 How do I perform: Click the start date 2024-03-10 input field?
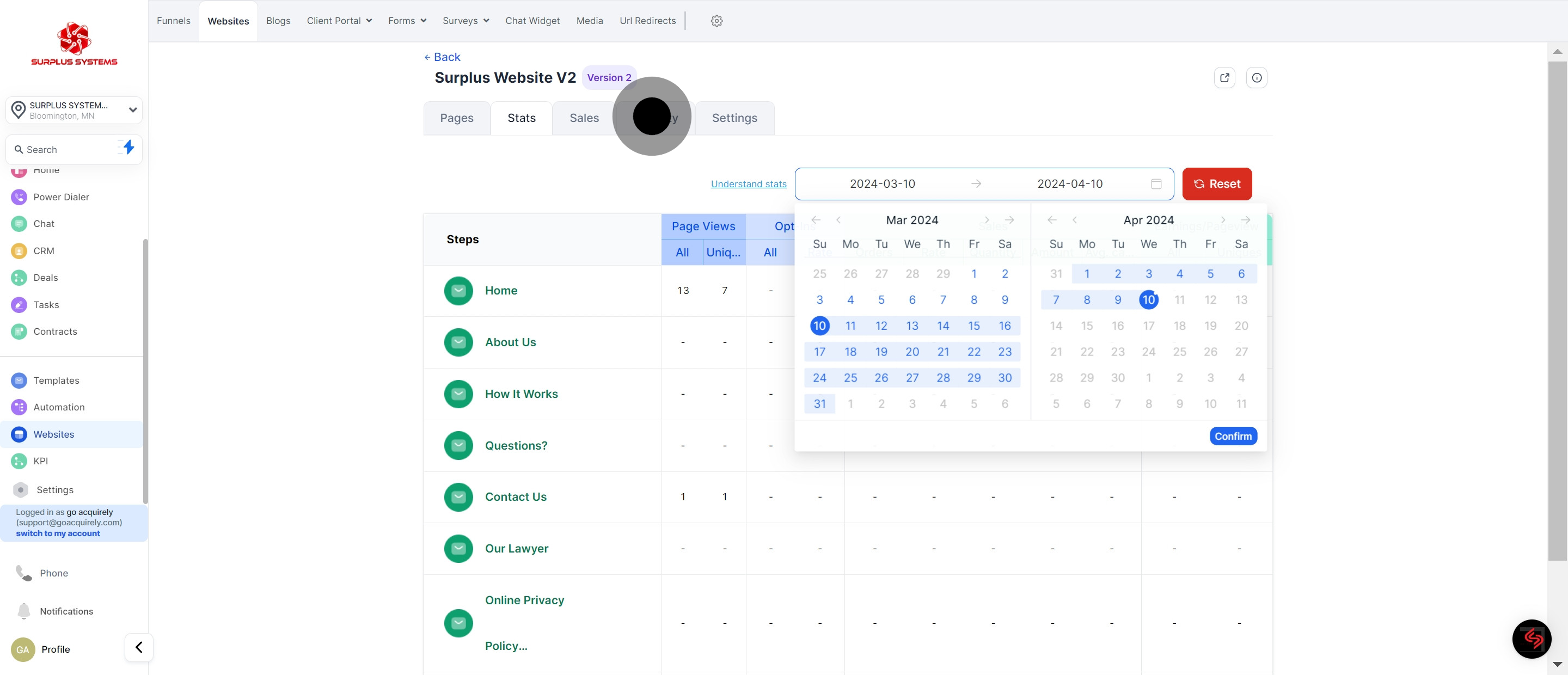tap(882, 184)
